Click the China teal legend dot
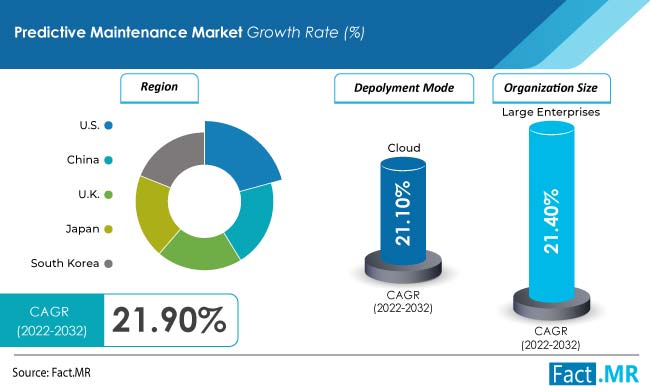Screen dimensions: 650x392 (x=109, y=160)
